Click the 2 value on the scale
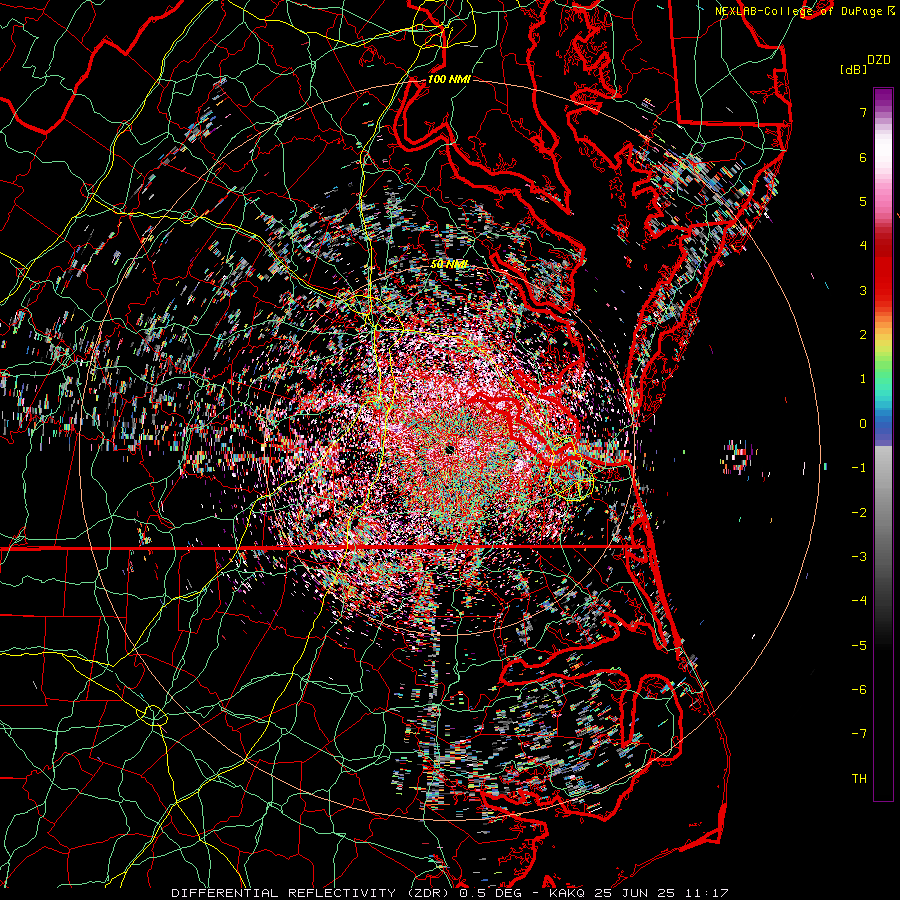900x900 pixels. click(863, 335)
